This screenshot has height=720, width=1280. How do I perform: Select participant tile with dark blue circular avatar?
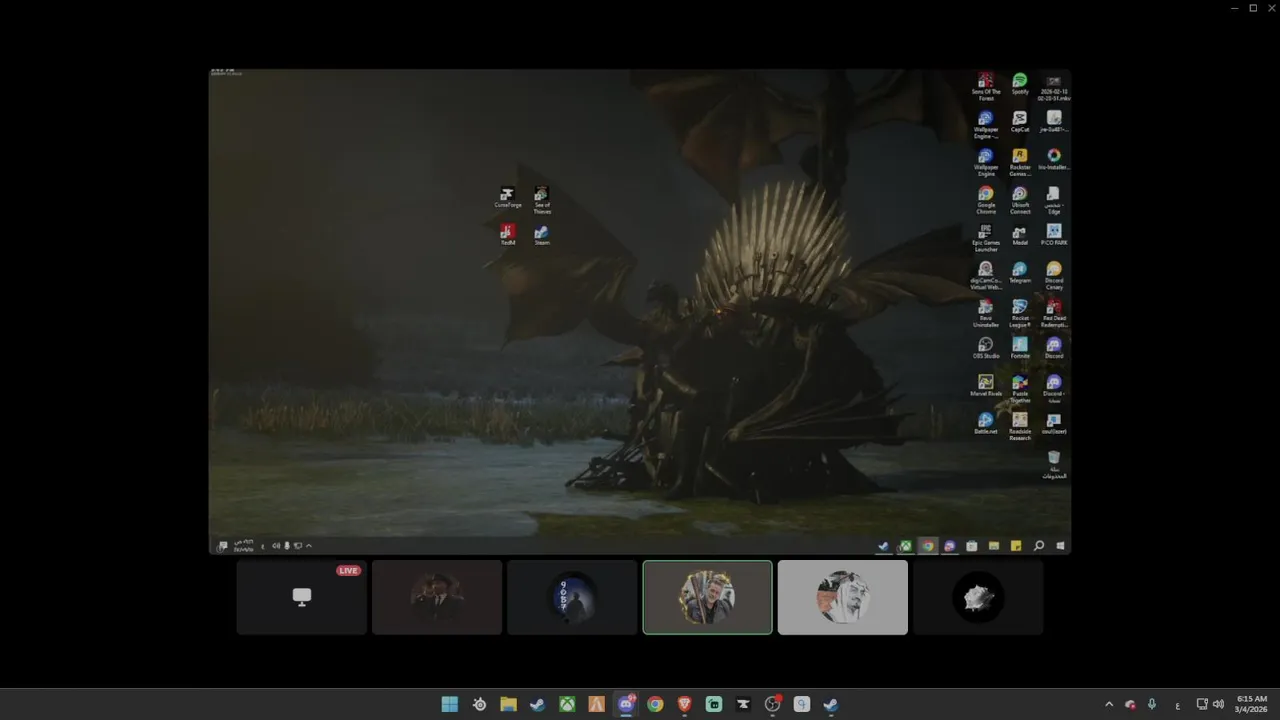[x=572, y=597]
